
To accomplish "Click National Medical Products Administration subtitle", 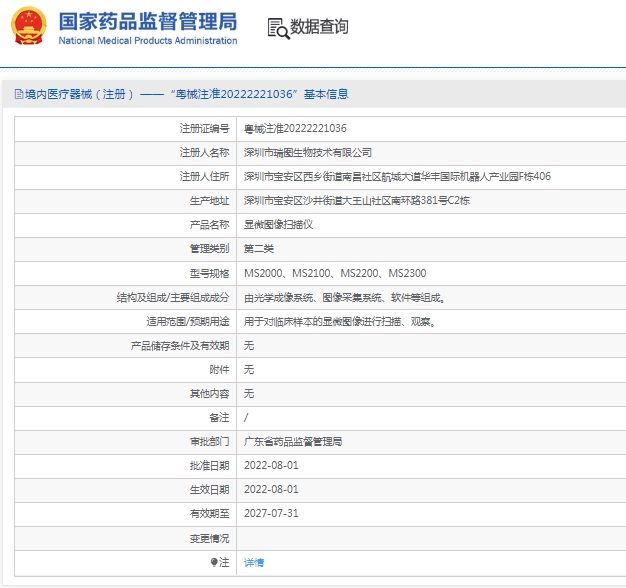I will [x=148, y=40].
